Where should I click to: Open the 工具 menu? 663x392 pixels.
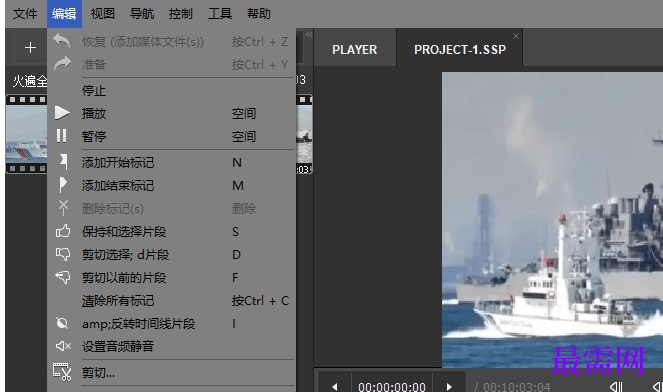[220, 14]
